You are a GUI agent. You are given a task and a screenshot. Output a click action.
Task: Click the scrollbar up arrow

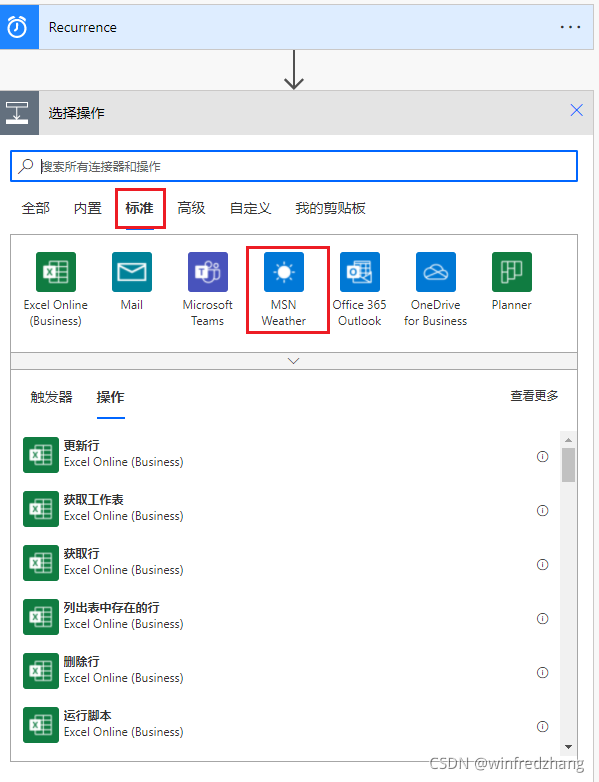pos(568,440)
